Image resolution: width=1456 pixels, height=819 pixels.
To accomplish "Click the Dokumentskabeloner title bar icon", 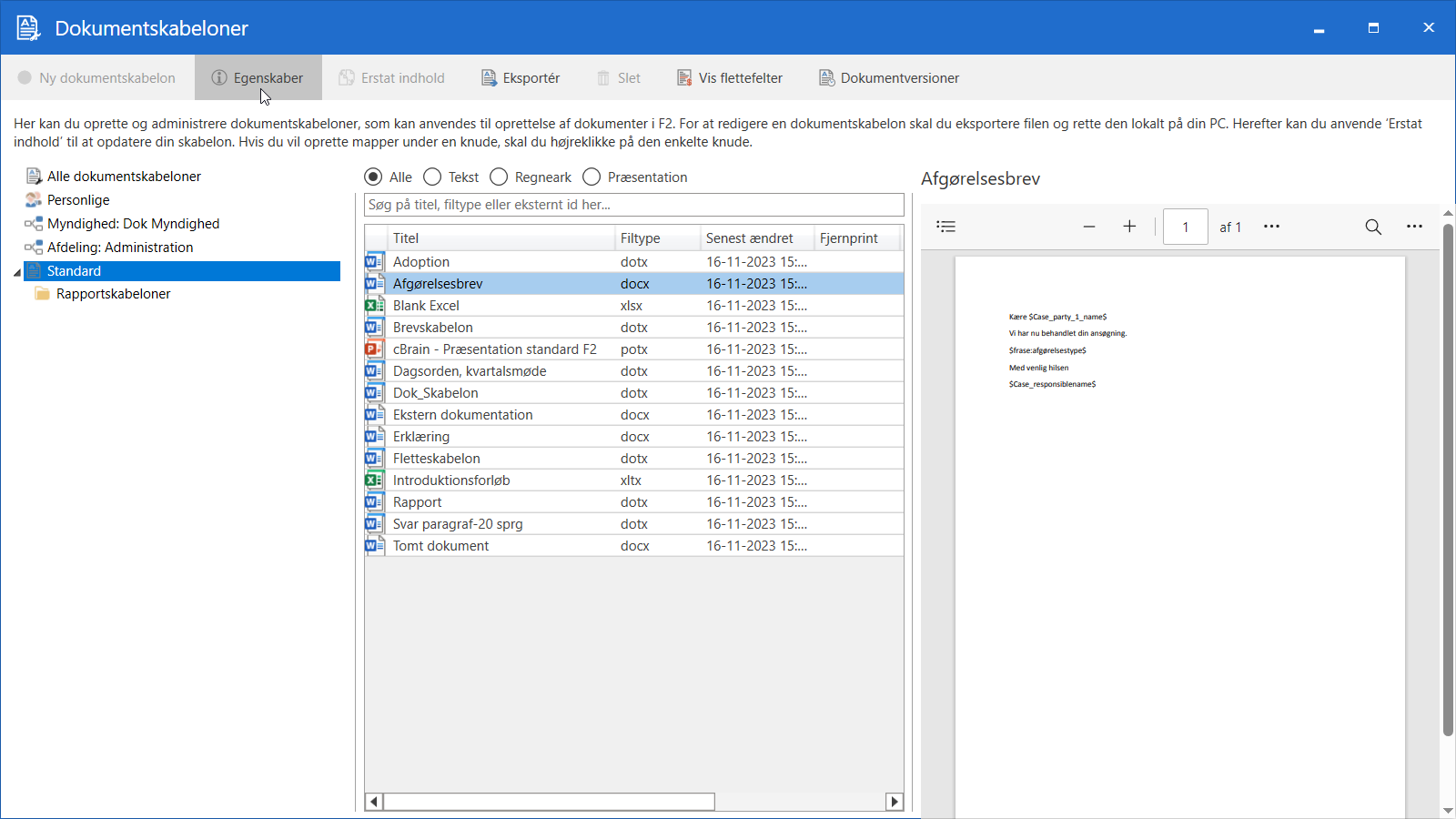I will pos(28,28).
